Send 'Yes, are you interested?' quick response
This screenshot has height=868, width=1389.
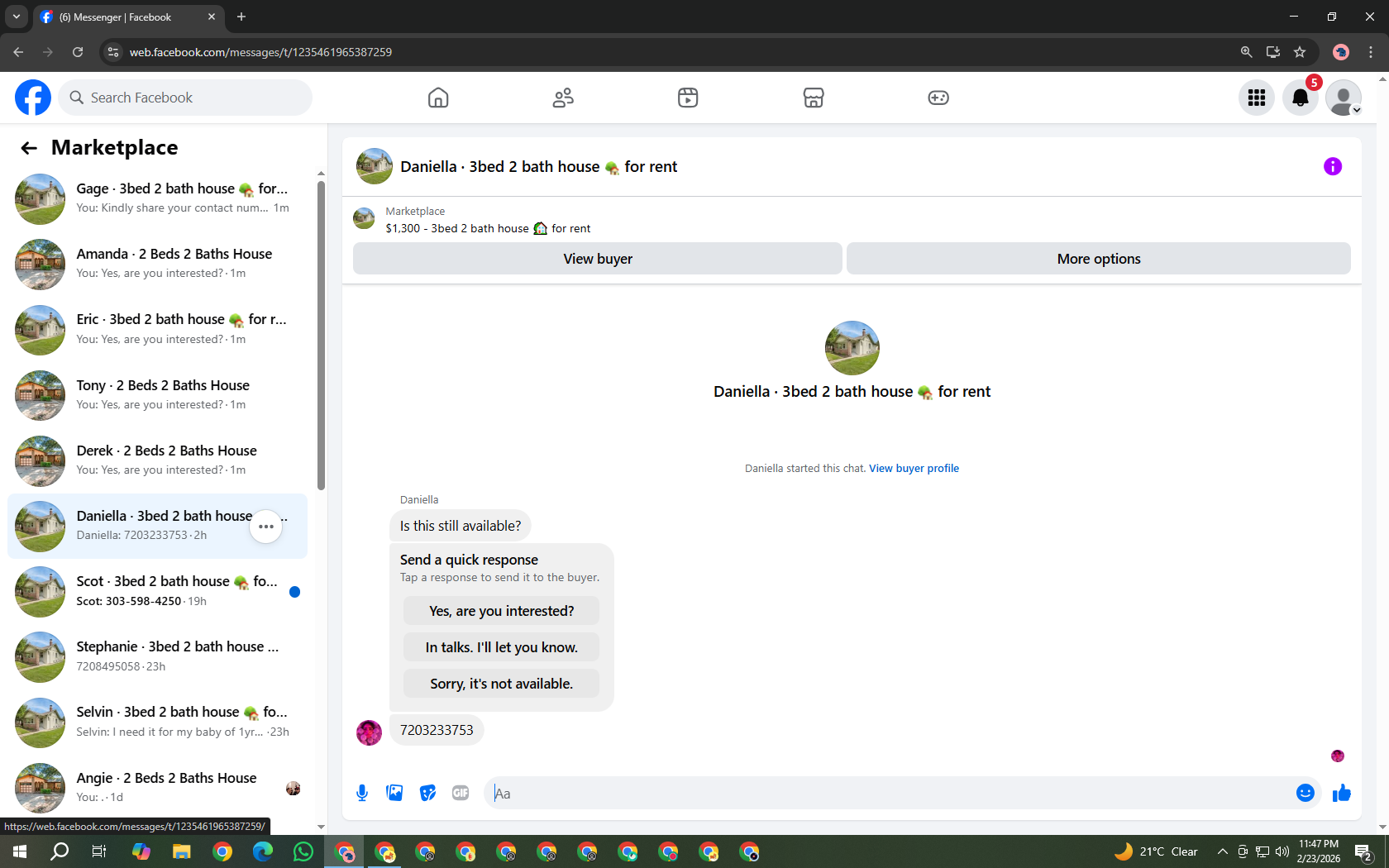[501, 611]
